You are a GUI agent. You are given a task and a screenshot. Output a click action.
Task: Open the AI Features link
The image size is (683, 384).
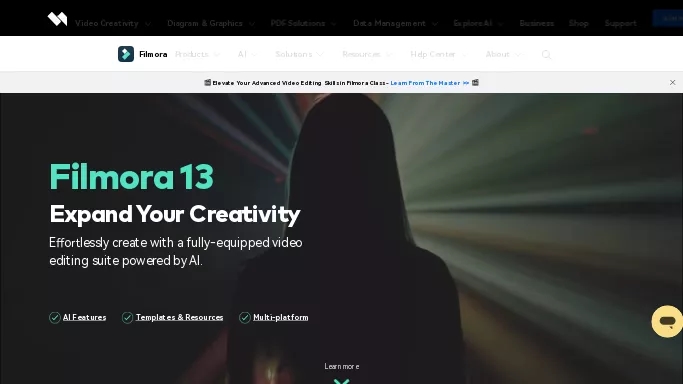(x=85, y=317)
